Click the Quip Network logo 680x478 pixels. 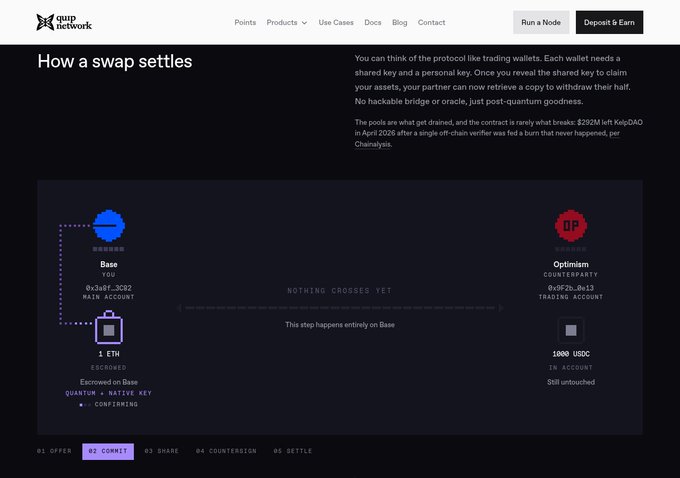coord(64,22)
